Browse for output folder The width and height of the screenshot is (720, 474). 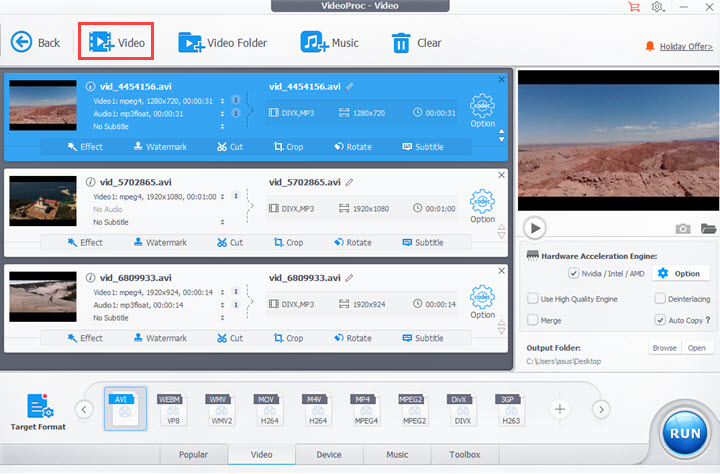(x=664, y=348)
